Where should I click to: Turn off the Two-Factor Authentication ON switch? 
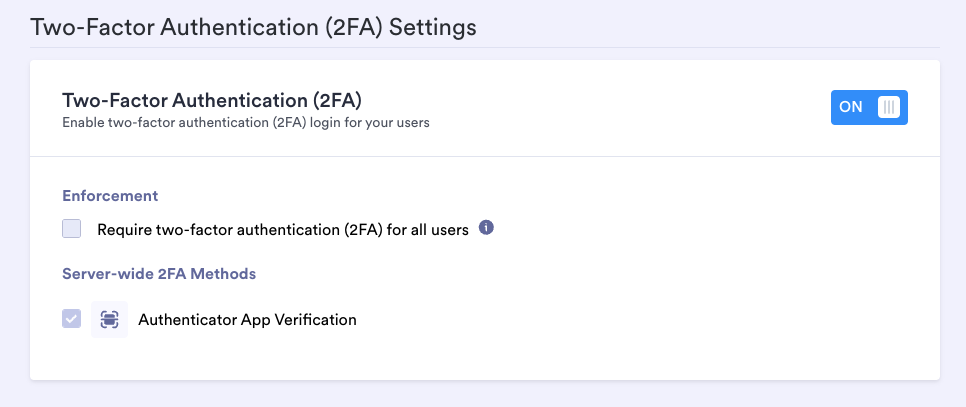coord(868,107)
